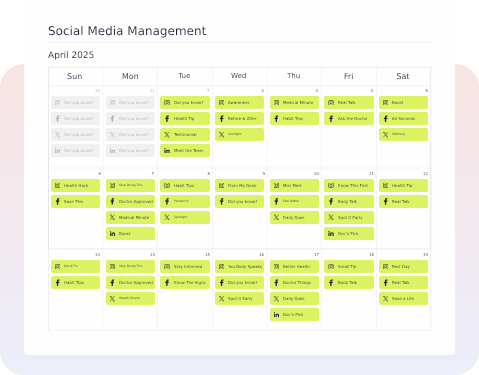Click the X icon on Save a Life post
The width and height of the screenshot is (479, 375).
pos(386,299)
